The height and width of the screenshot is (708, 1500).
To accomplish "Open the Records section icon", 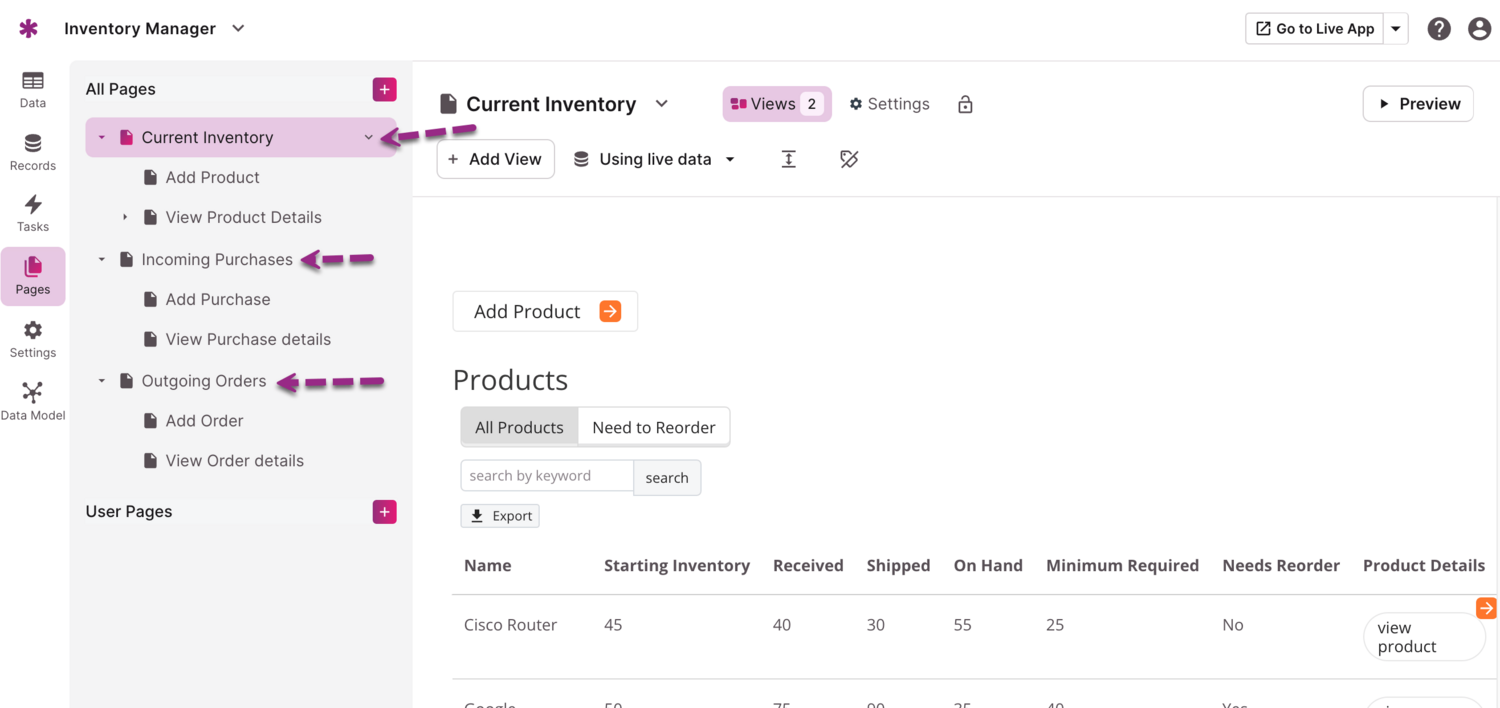I will (33, 151).
